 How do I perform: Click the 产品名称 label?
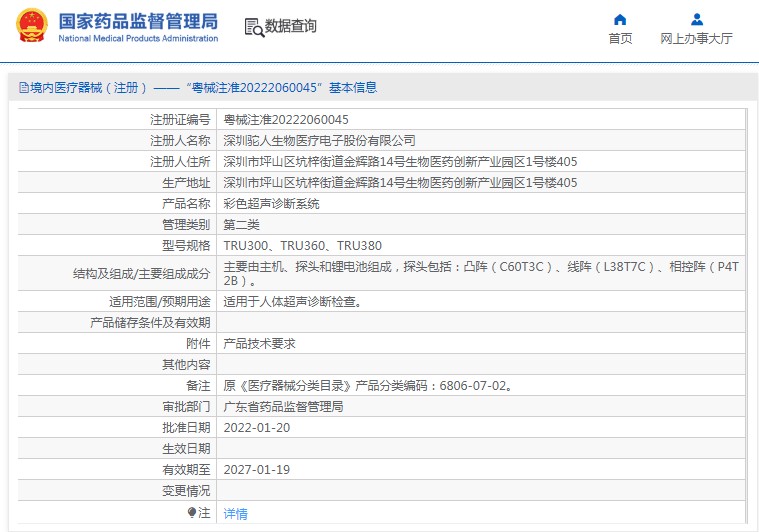pos(186,204)
